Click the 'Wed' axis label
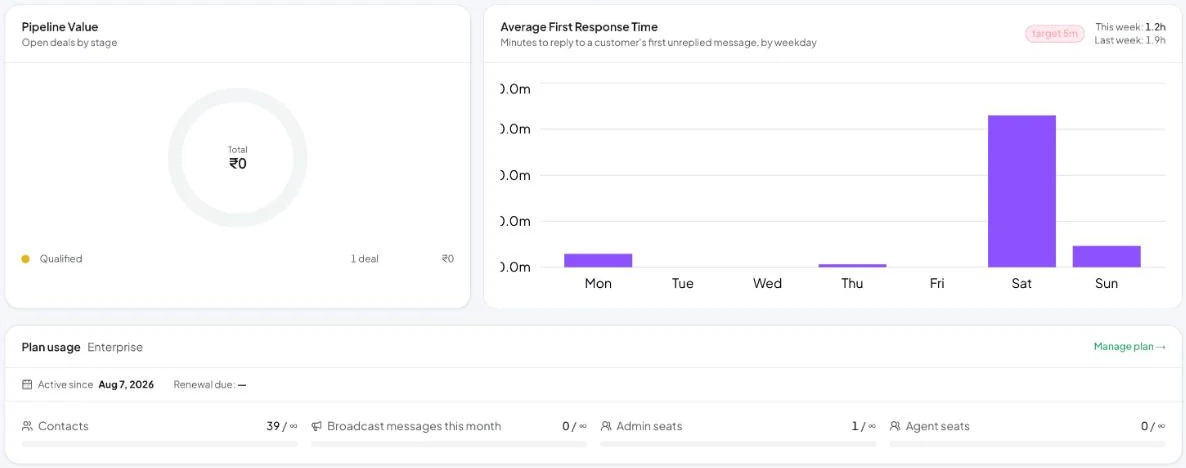1186x468 pixels. coord(768,284)
